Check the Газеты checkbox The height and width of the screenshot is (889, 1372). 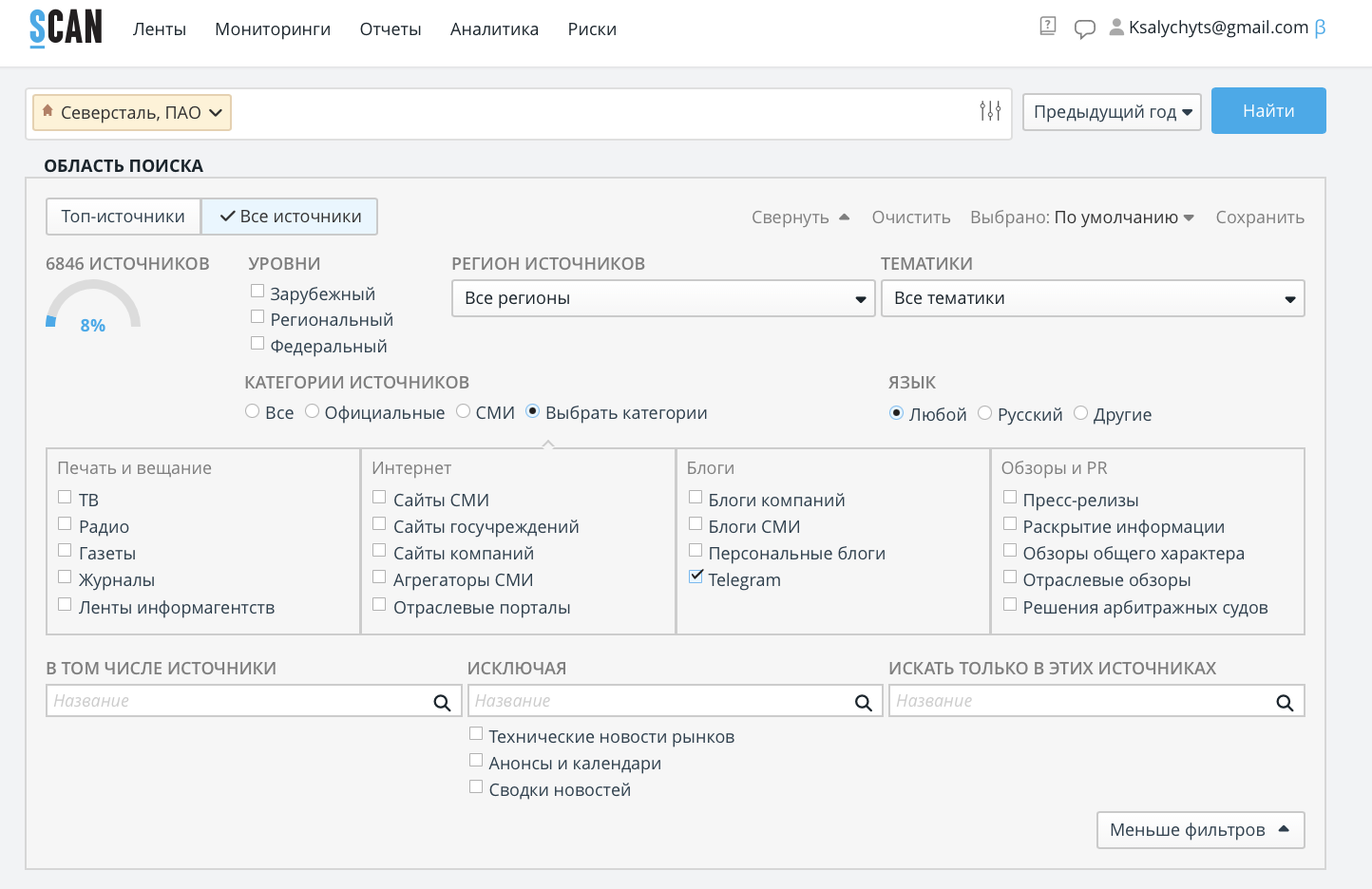[65, 550]
